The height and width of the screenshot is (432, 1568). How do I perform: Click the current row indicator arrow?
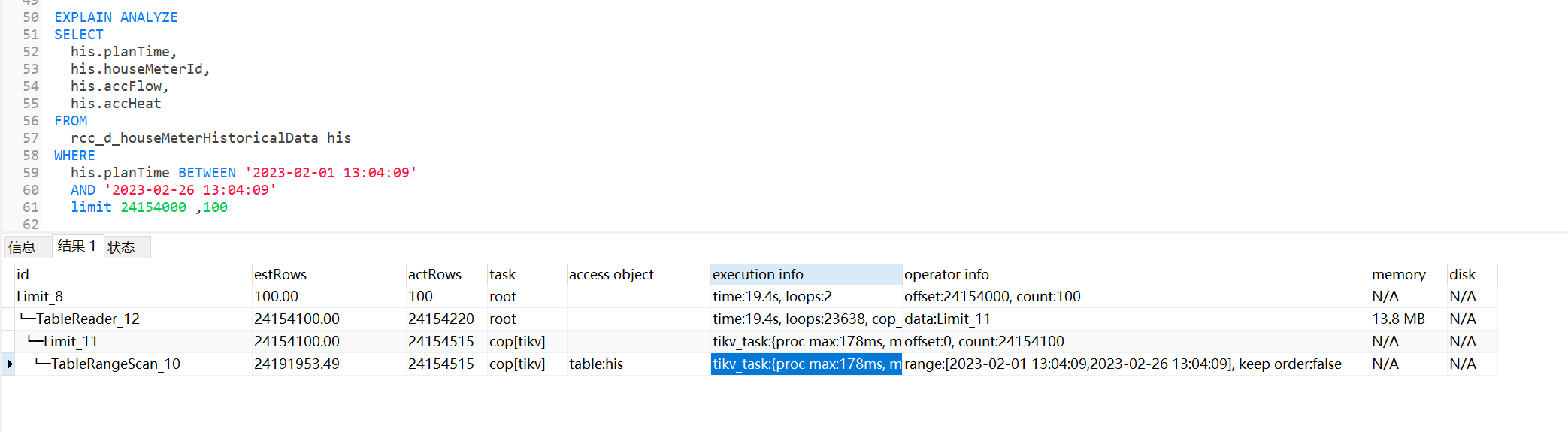click(x=10, y=364)
